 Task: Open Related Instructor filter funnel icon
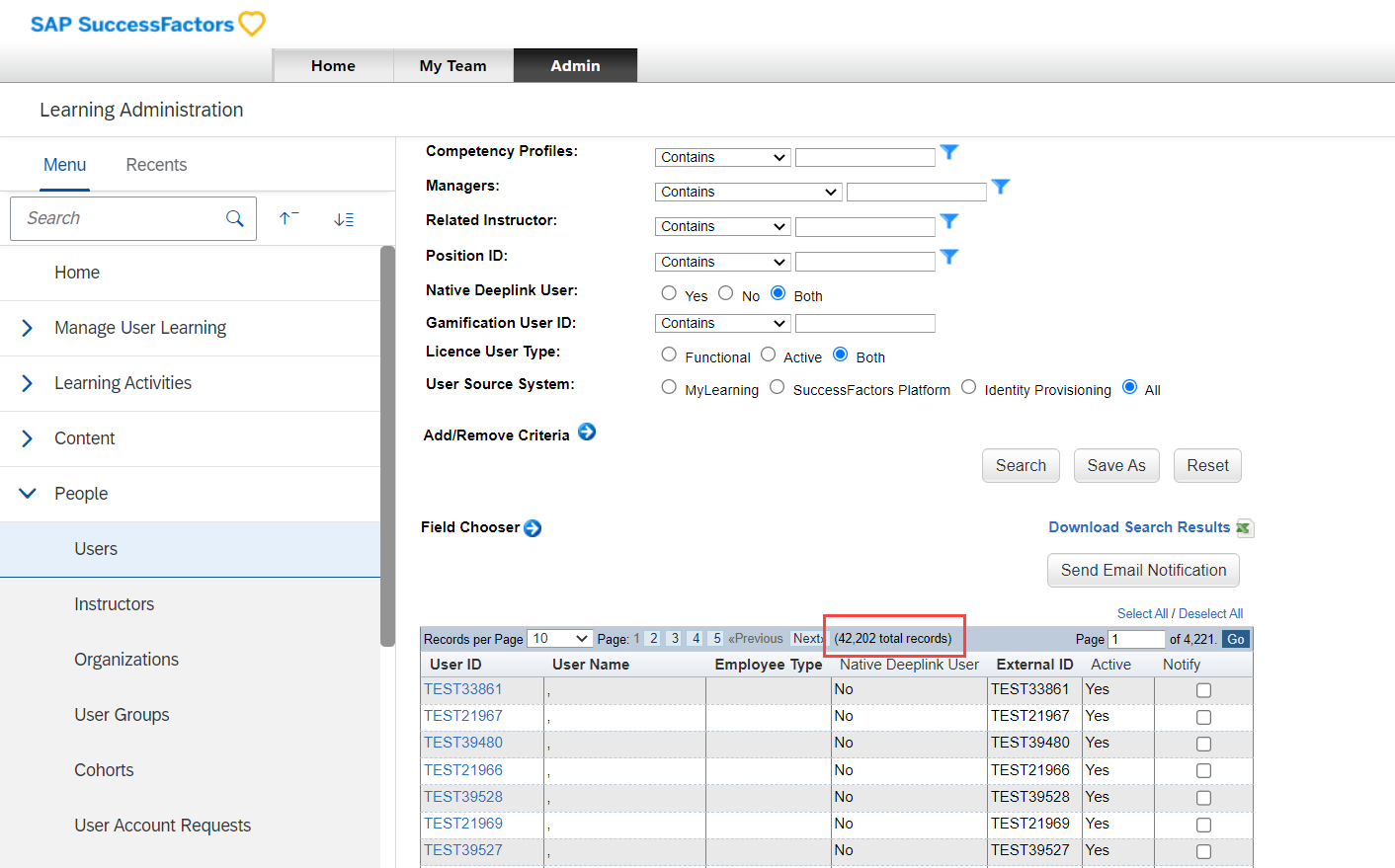[949, 221]
